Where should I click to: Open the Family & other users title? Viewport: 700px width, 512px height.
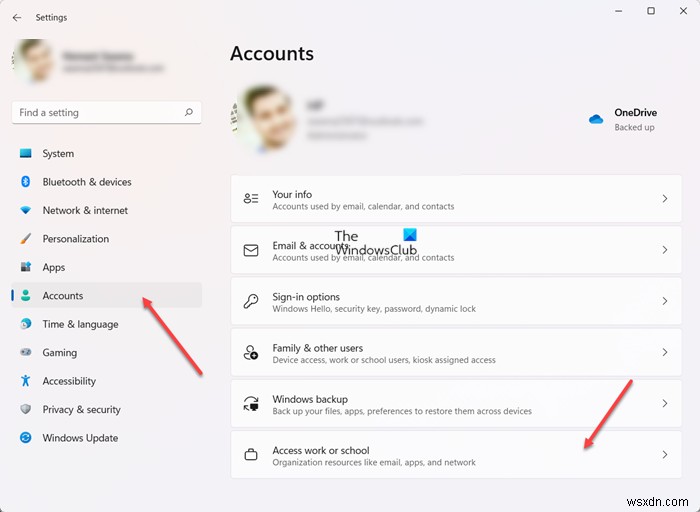coord(317,348)
